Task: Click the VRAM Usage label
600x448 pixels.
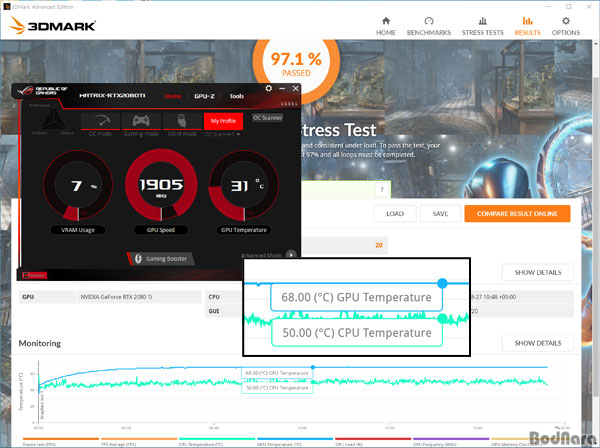Action: 78,230
